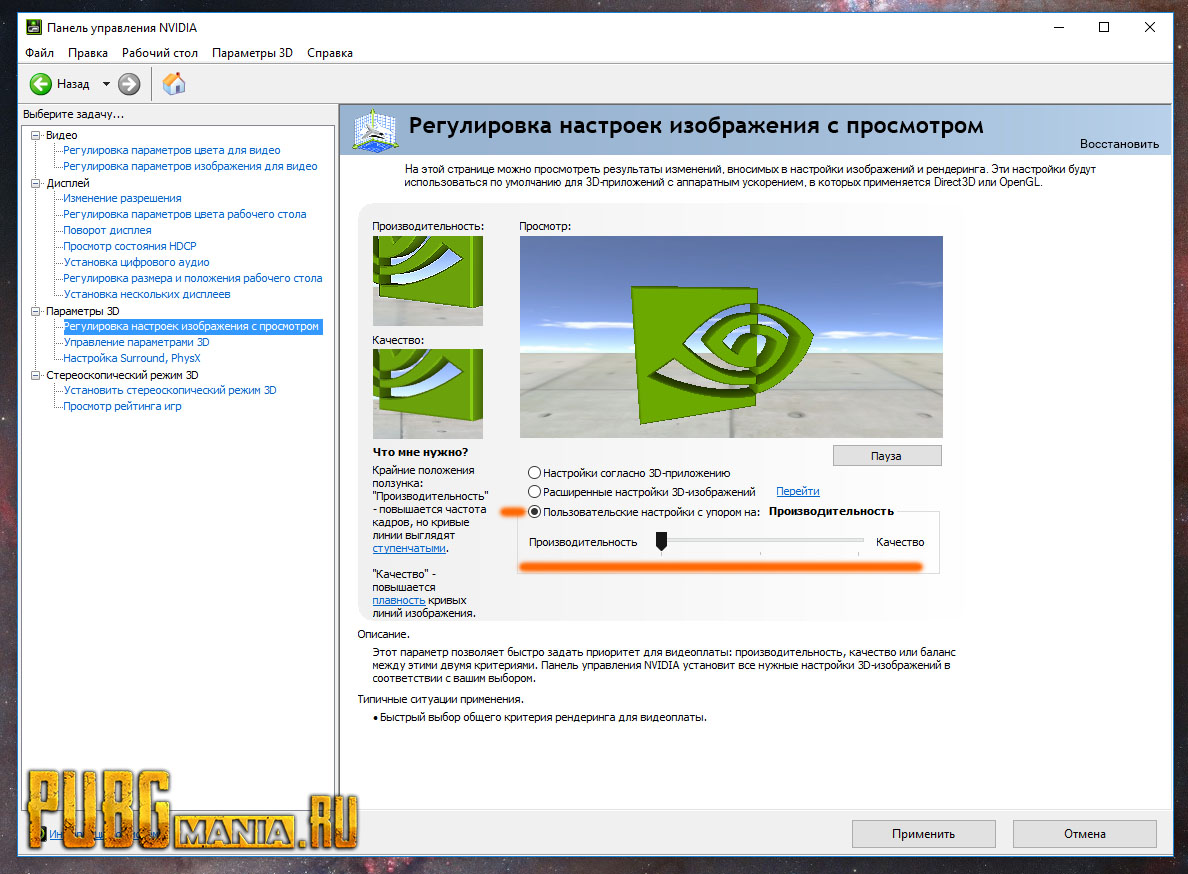Collapse the Видео tree node

(35, 135)
